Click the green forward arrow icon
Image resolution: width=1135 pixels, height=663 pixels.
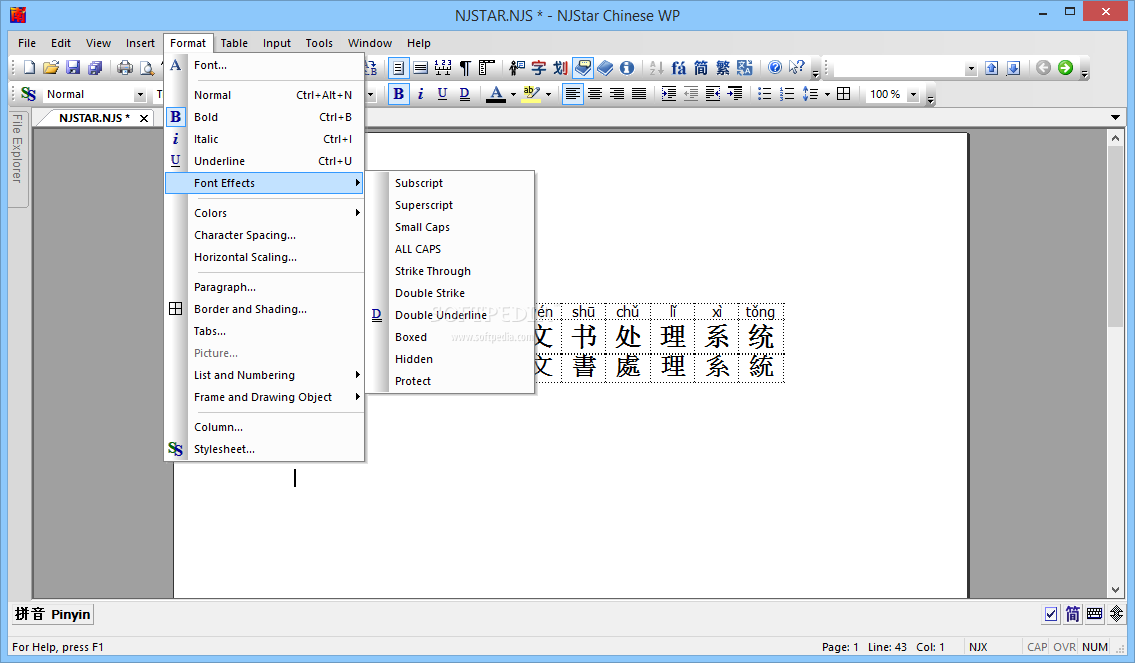(1065, 67)
